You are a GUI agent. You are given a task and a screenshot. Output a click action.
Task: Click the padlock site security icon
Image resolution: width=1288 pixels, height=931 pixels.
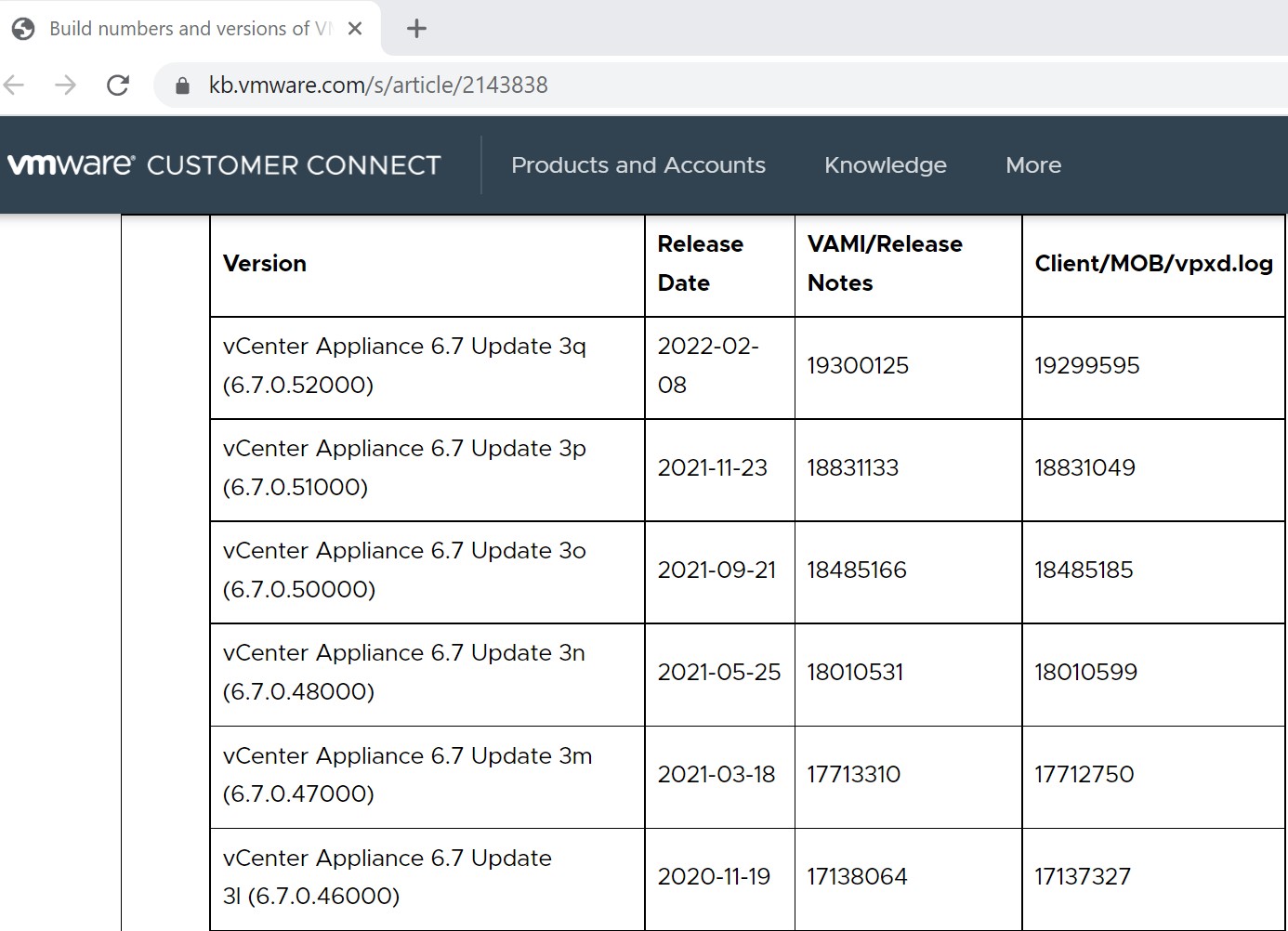[x=183, y=85]
